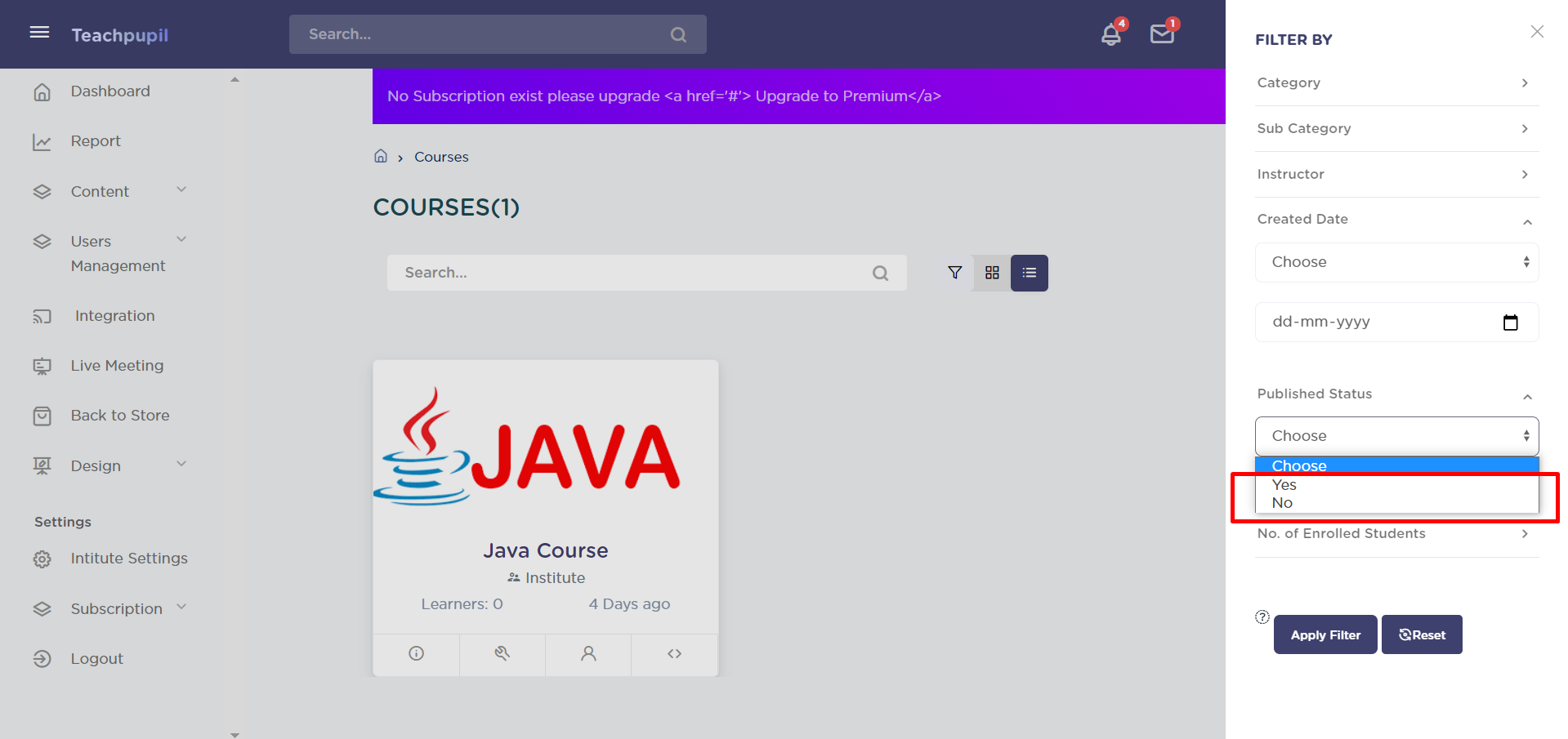Click the Java Course embed code icon

click(x=674, y=653)
